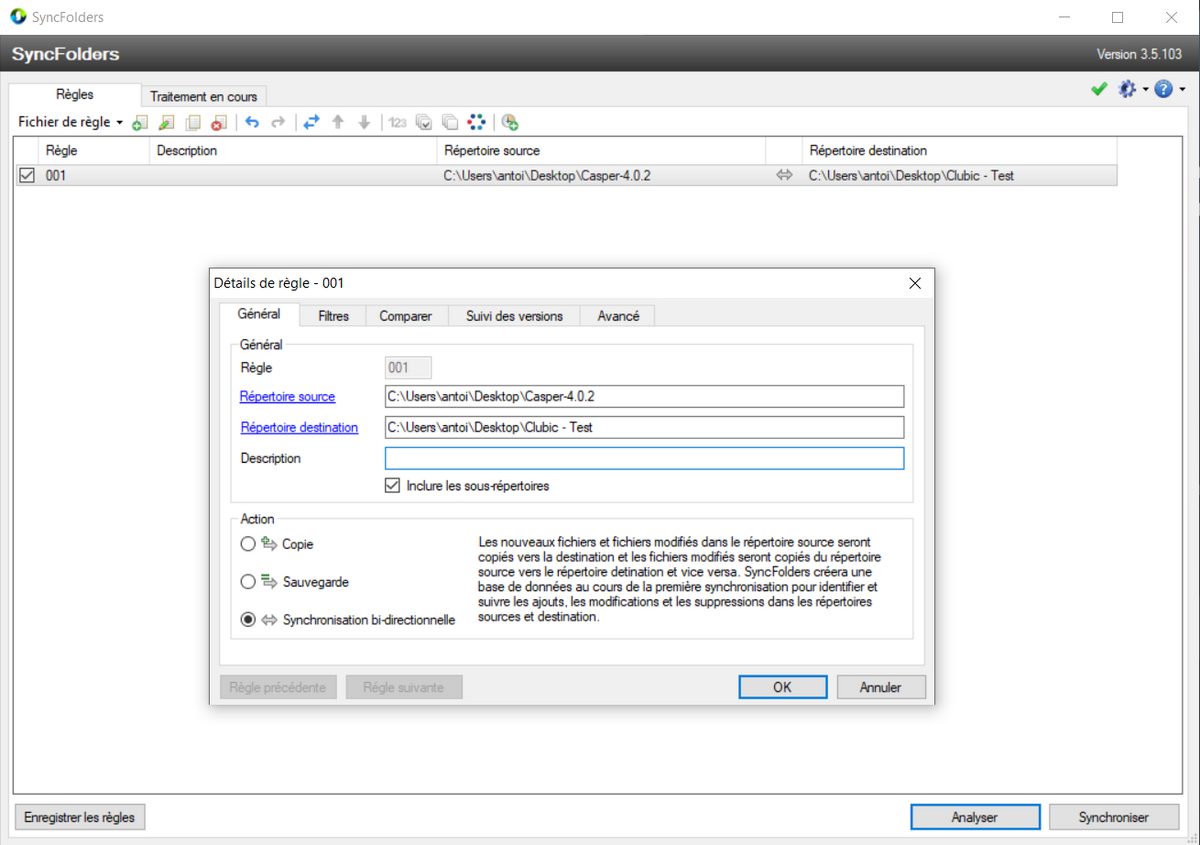
Task: Expand the dropdown arrow next to gear
Action: tap(1145, 90)
